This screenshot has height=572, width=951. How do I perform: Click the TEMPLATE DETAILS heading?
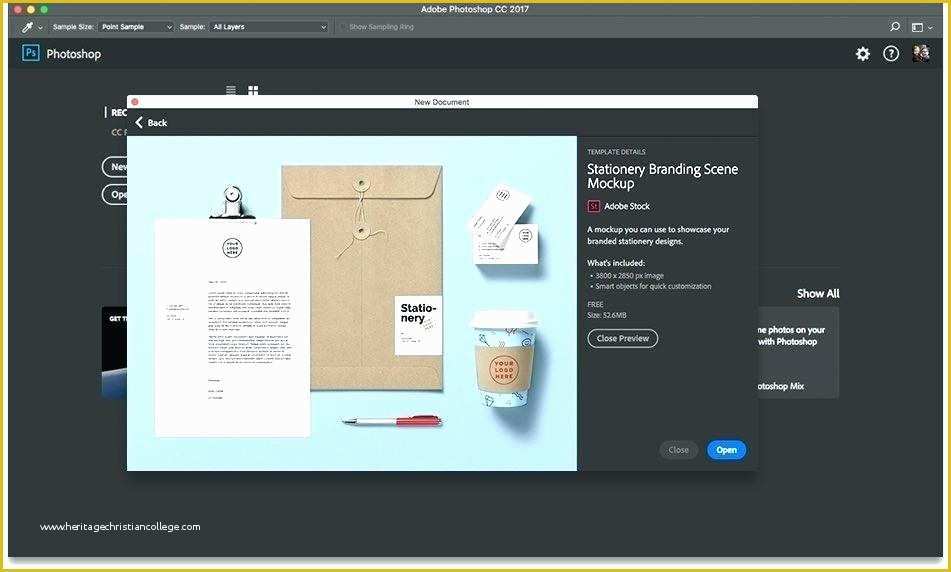[x=616, y=152]
